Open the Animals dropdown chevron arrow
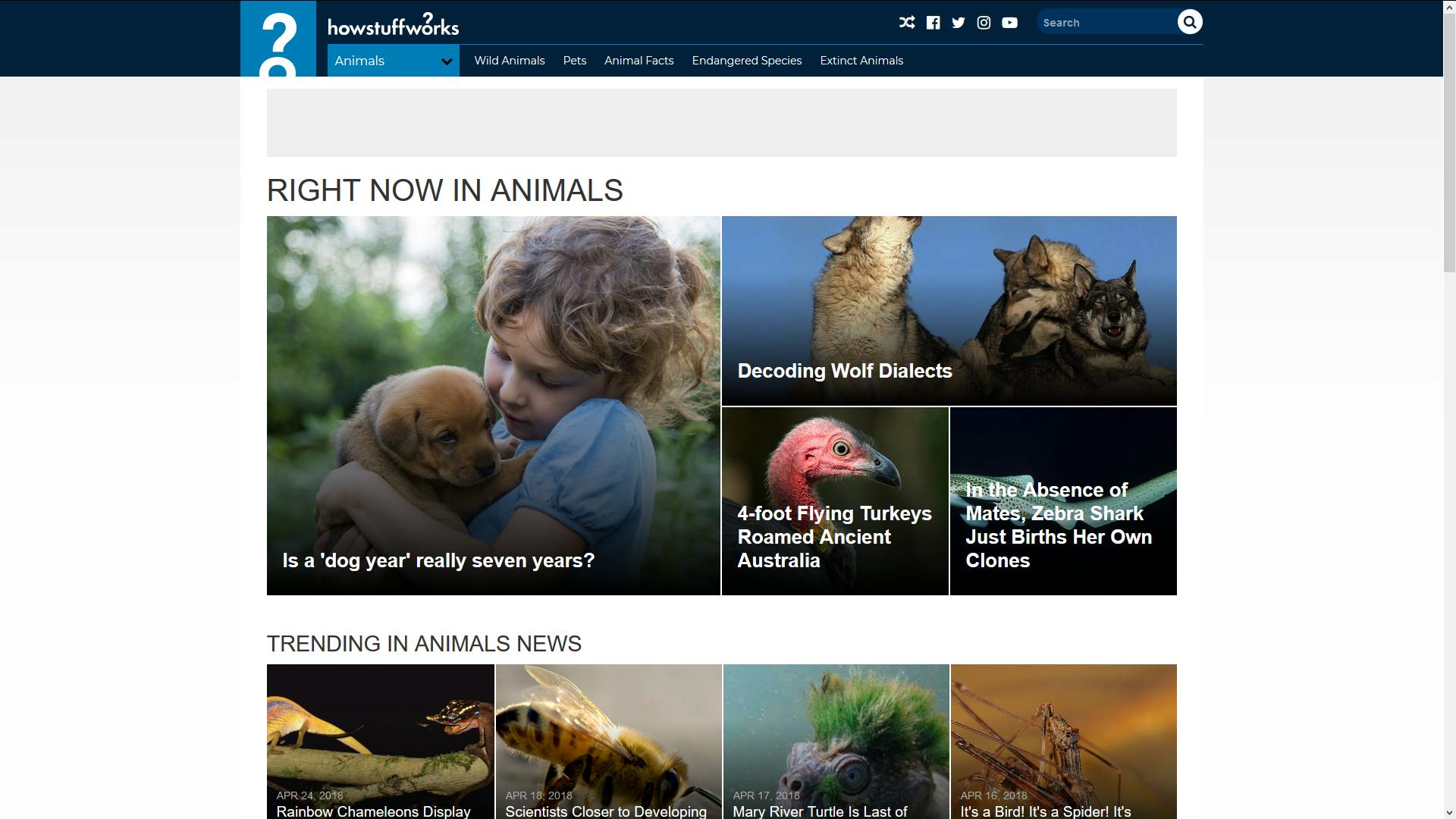Image resolution: width=1456 pixels, height=819 pixels. coord(445,61)
